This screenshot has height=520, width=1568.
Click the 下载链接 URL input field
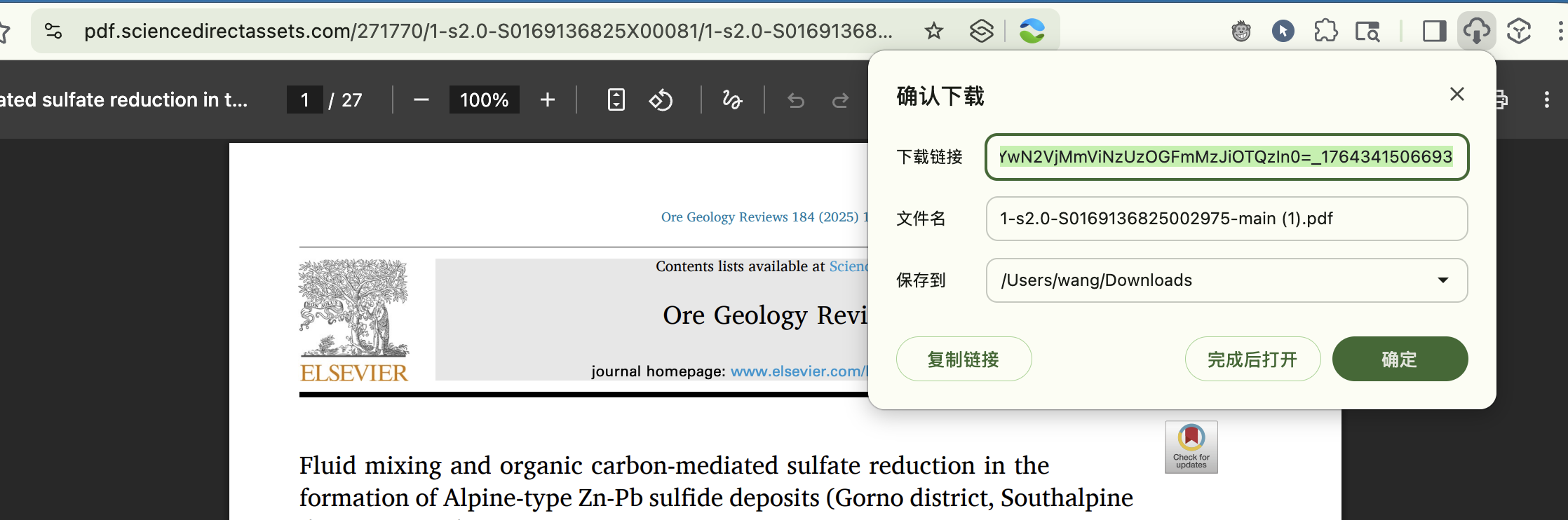coord(1226,157)
